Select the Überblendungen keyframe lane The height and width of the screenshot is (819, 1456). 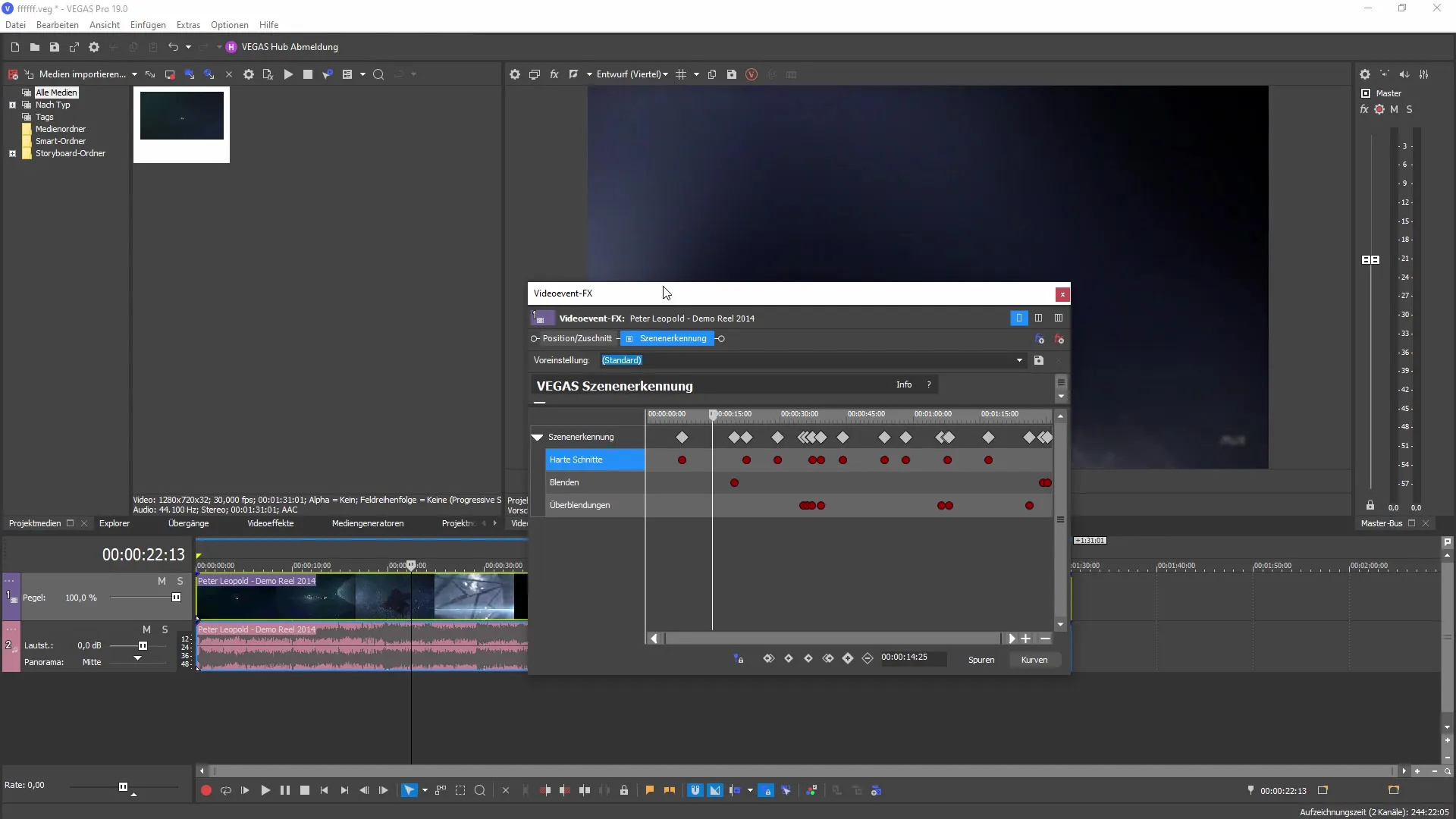coord(595,505)
